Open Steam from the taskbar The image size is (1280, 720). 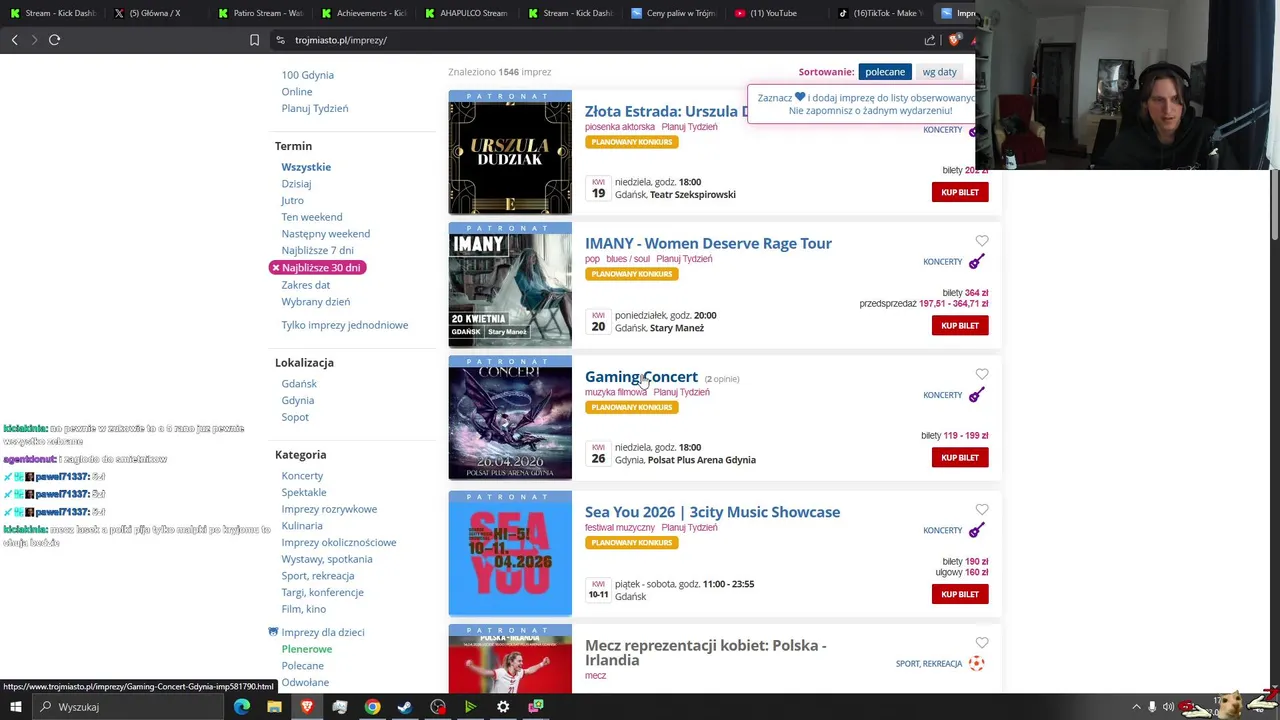[405, 707]
